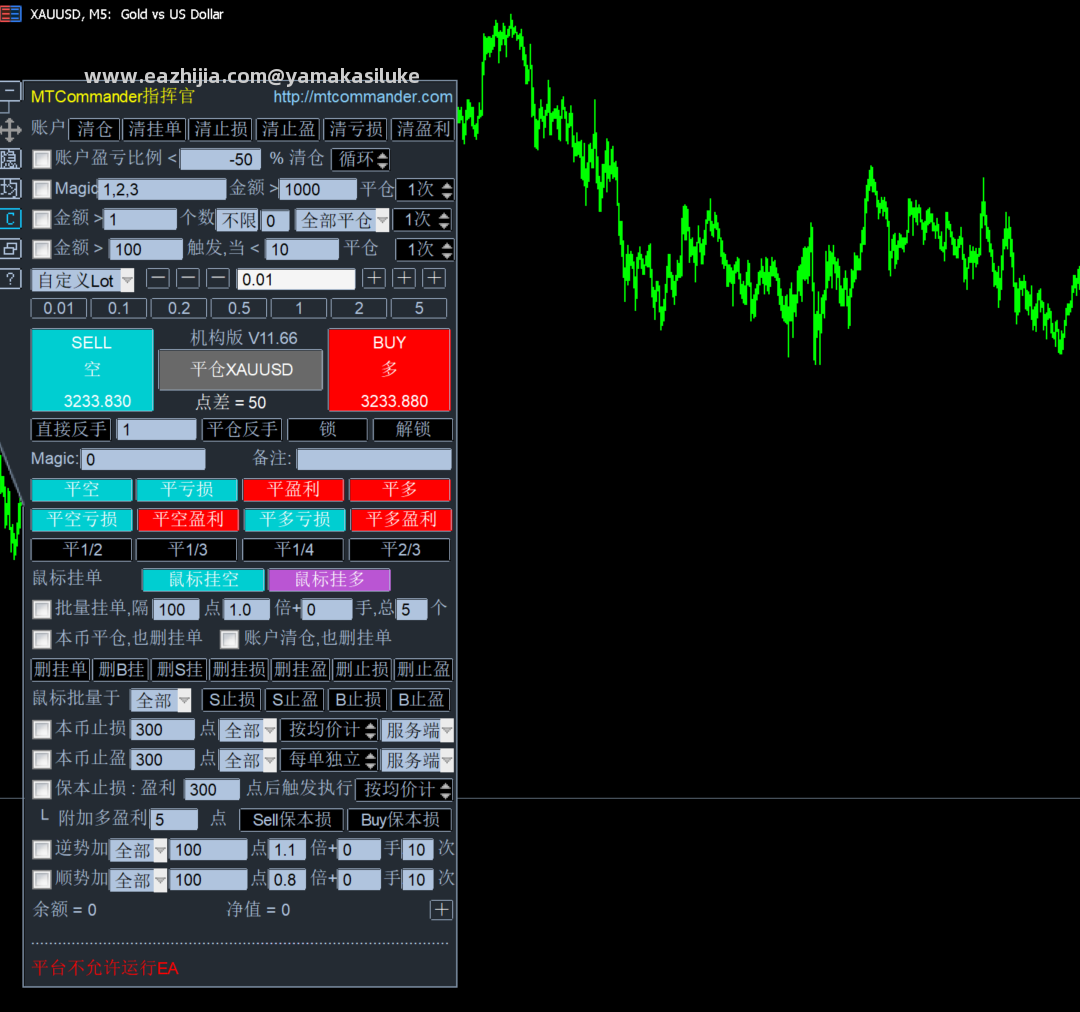Click 平仓XAUUSD button
The height and width of the screenshot is (1012, 1080).
pyautogui.click(x=241, y=370)
